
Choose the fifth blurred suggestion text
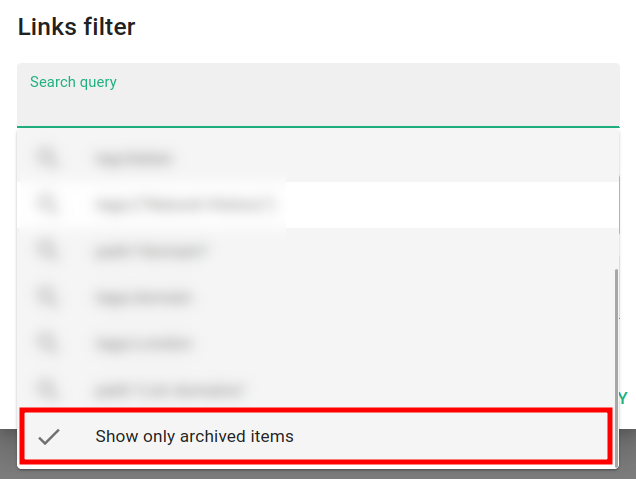point(144,343)
